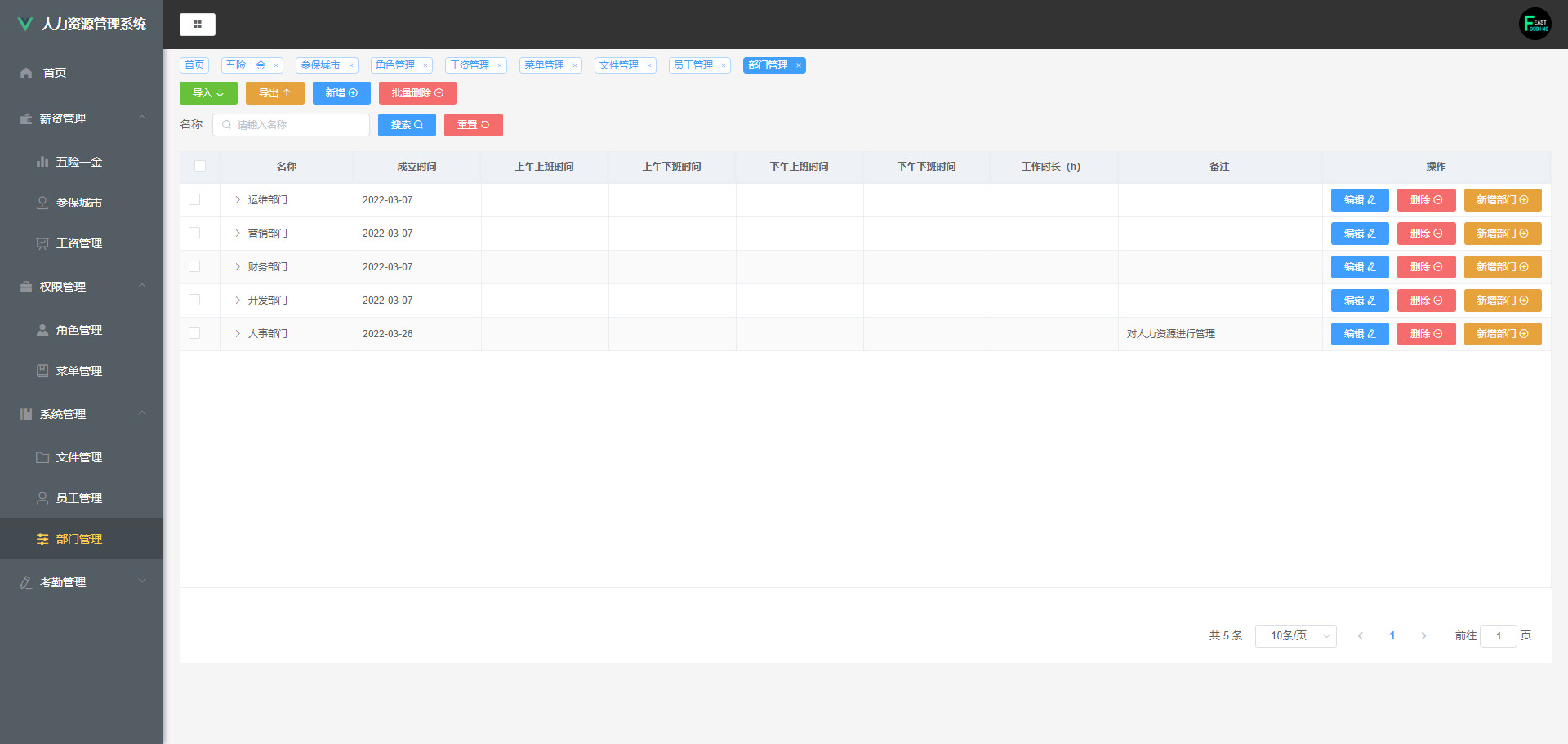Click 删除 for the 人事部门 row

point(1426,334)
